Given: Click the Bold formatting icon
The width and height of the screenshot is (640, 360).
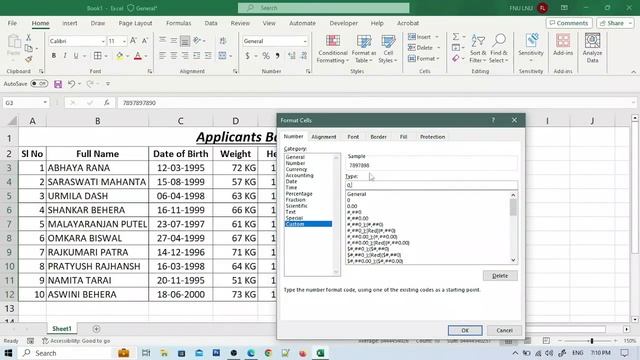Looking at the screenshot, I should (x=53, y=56).
